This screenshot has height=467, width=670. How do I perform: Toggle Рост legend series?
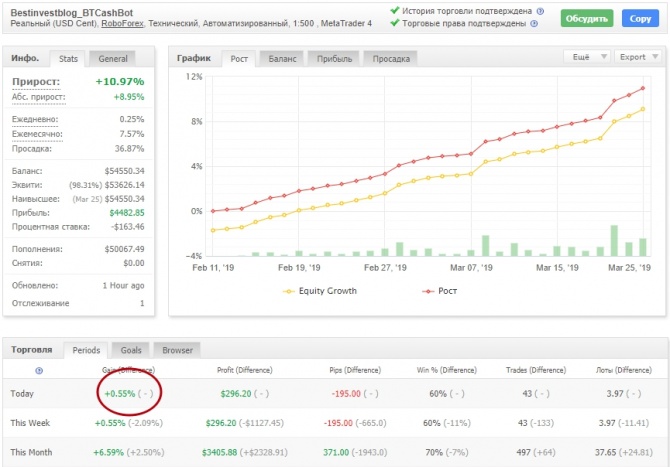[x=440, y=291]
